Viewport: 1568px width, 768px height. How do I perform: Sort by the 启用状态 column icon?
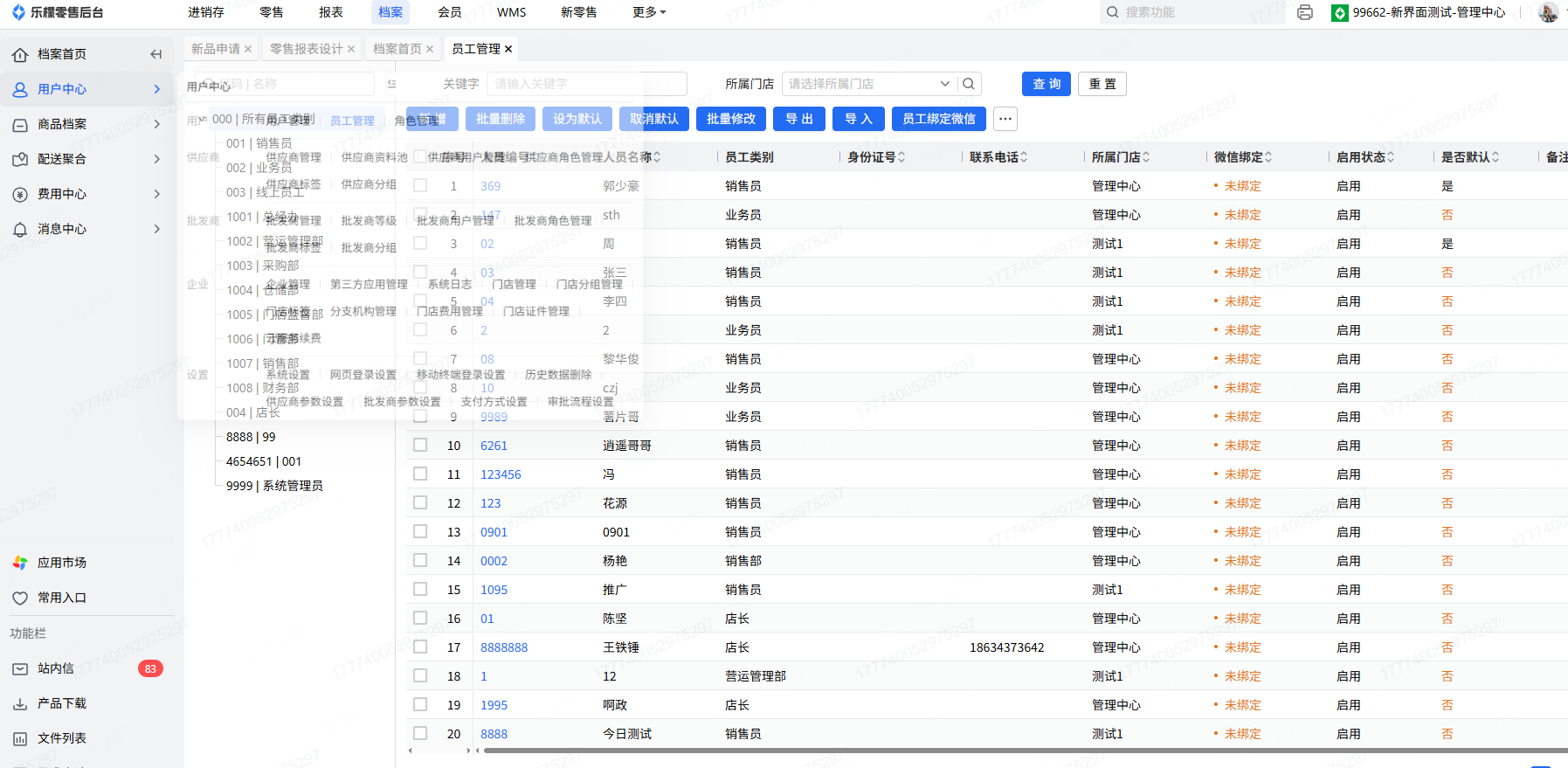(1391, 157)
